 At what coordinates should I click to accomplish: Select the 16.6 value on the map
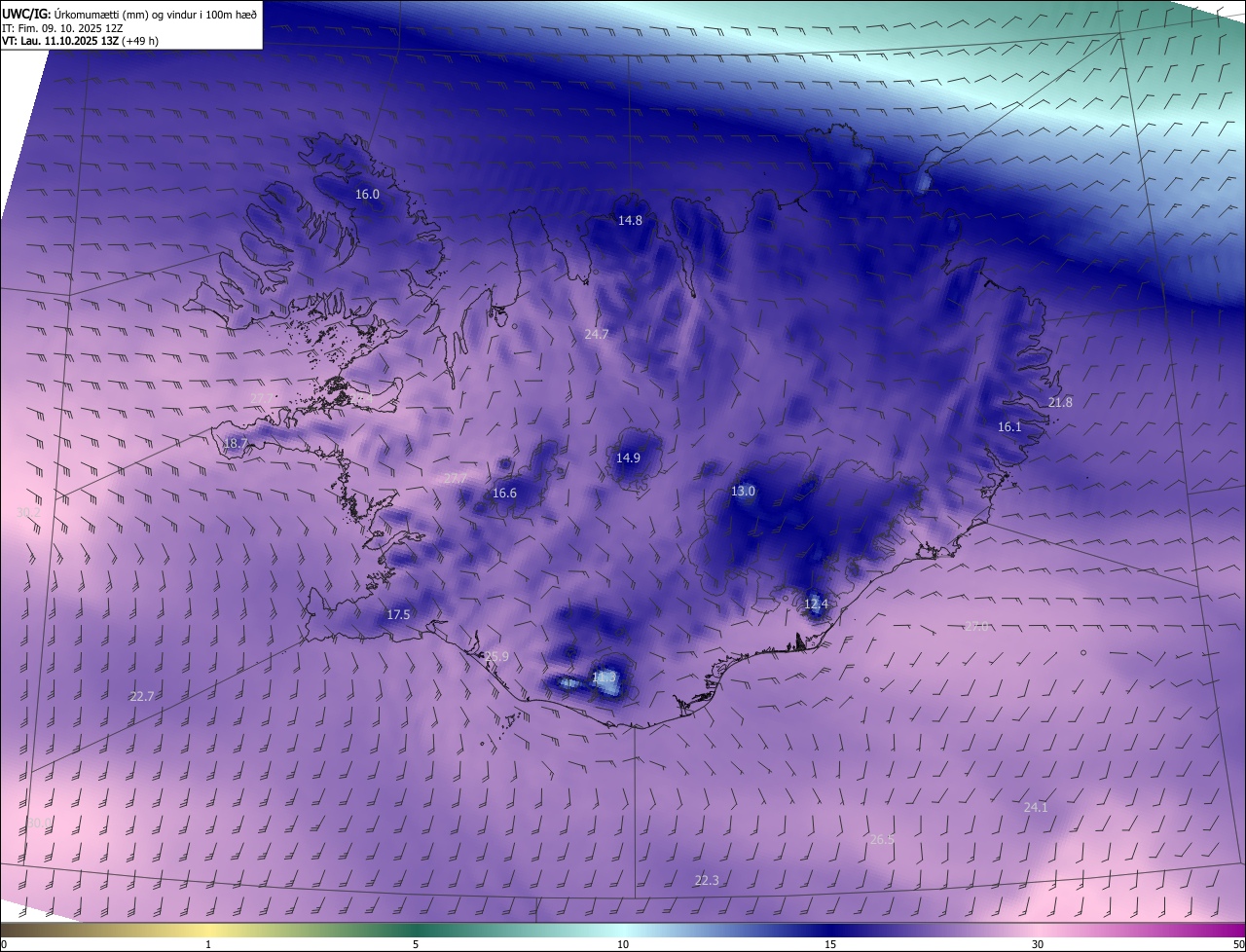(504, 494)
